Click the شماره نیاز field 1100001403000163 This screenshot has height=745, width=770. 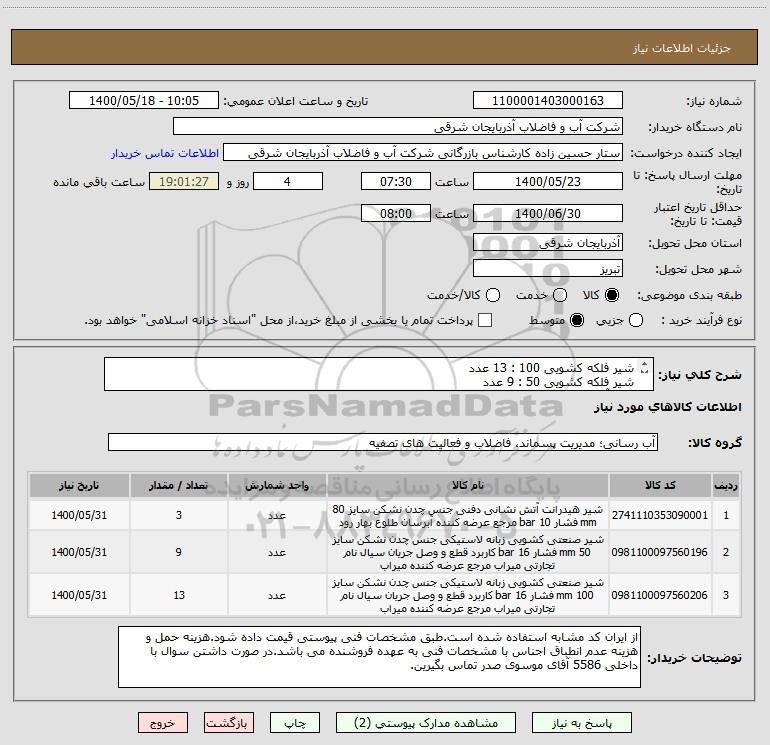tap(548, 101)
